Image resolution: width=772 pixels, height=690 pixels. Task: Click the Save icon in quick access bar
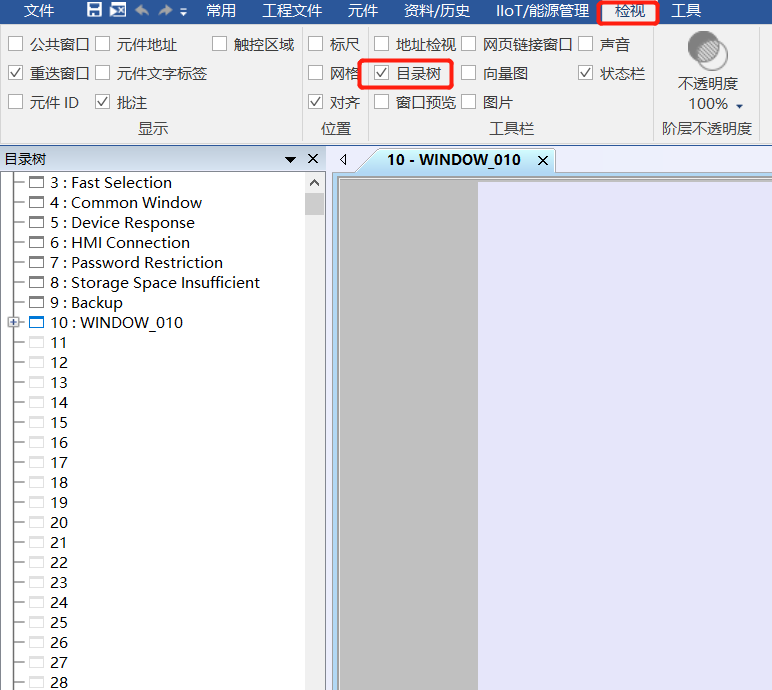point(94,11)
